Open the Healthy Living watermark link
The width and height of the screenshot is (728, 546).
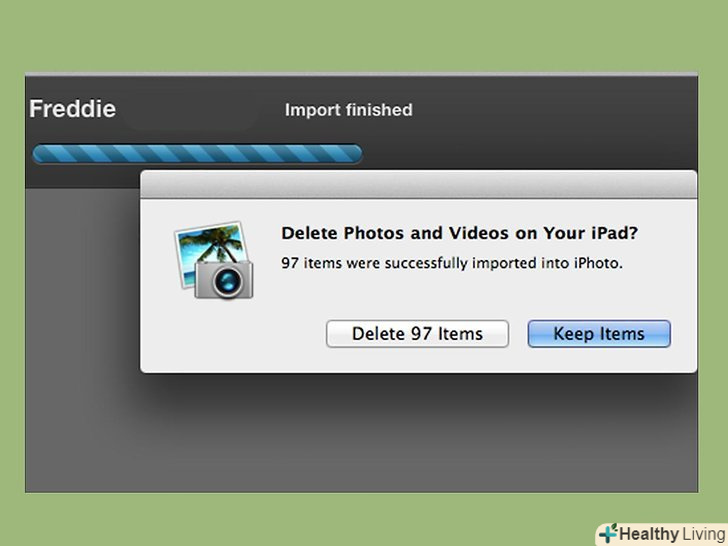pyautogui.click(x=660, y=533)
